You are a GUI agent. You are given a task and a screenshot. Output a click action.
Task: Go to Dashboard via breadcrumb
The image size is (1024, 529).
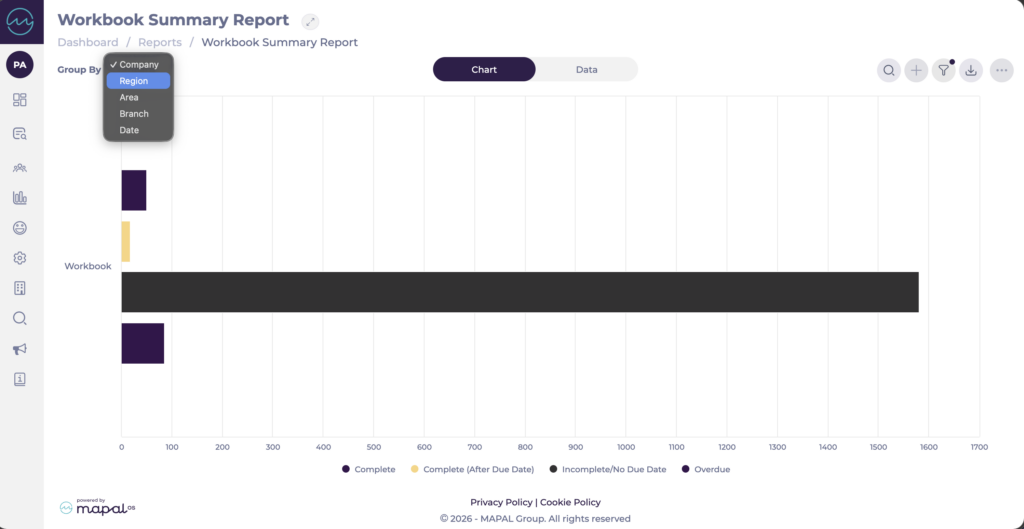tap(88, 43)
